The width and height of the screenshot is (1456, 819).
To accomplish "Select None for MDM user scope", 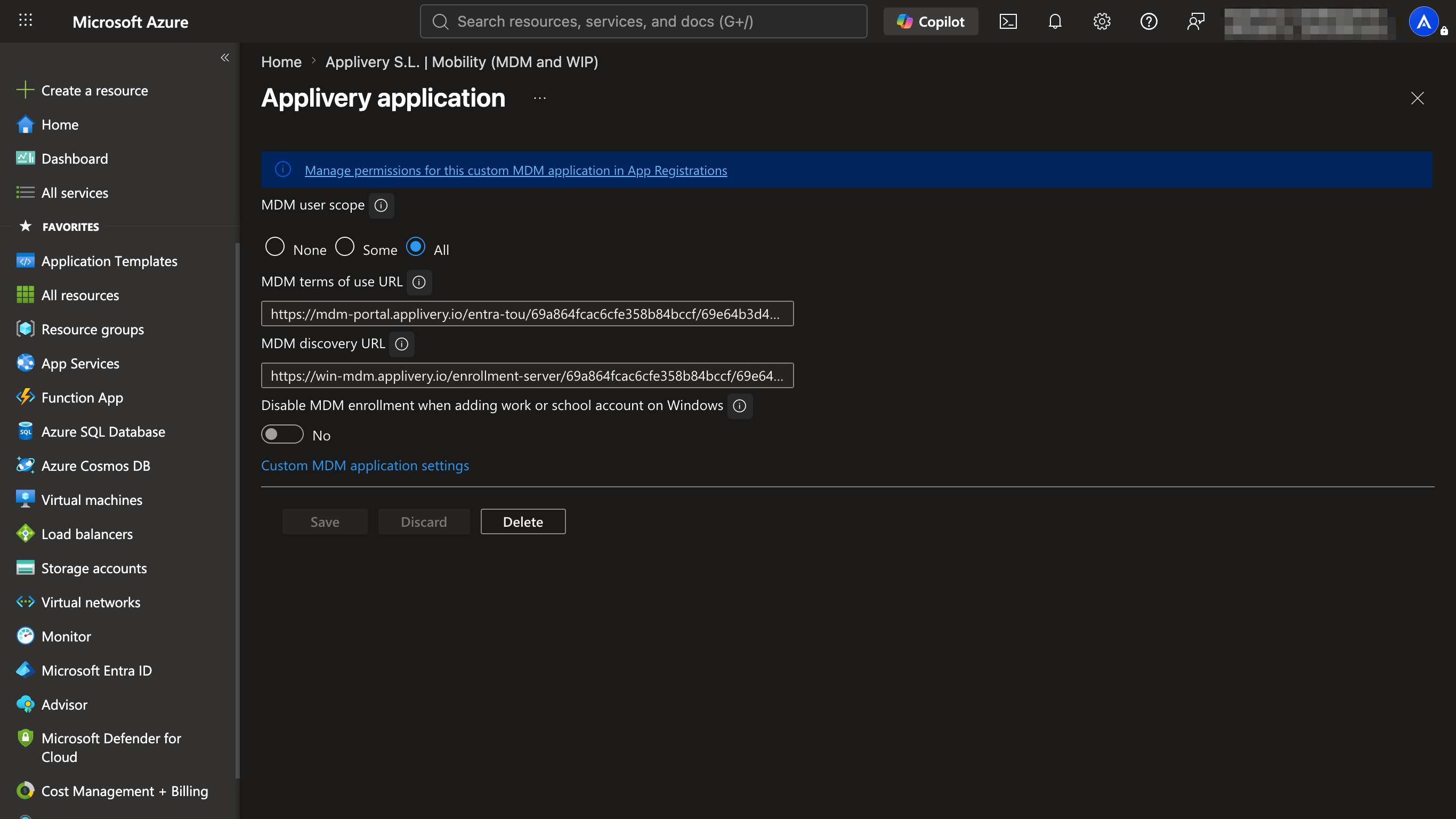I will pos(274,247).
